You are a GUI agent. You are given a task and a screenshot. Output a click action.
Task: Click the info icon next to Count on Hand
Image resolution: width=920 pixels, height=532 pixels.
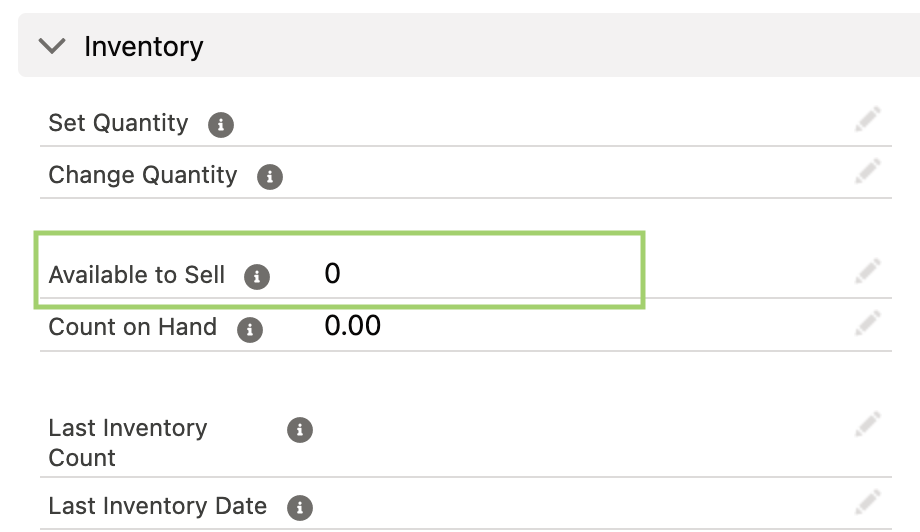click(249, 329)
